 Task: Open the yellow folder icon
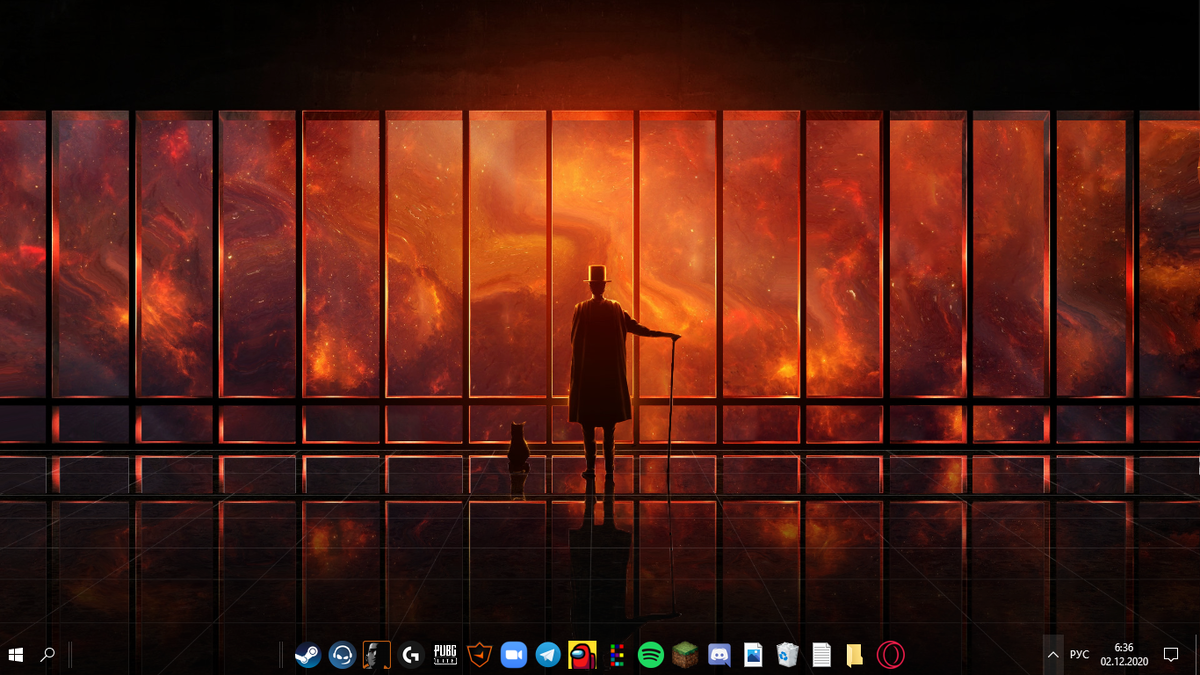[x=855, y=655]
